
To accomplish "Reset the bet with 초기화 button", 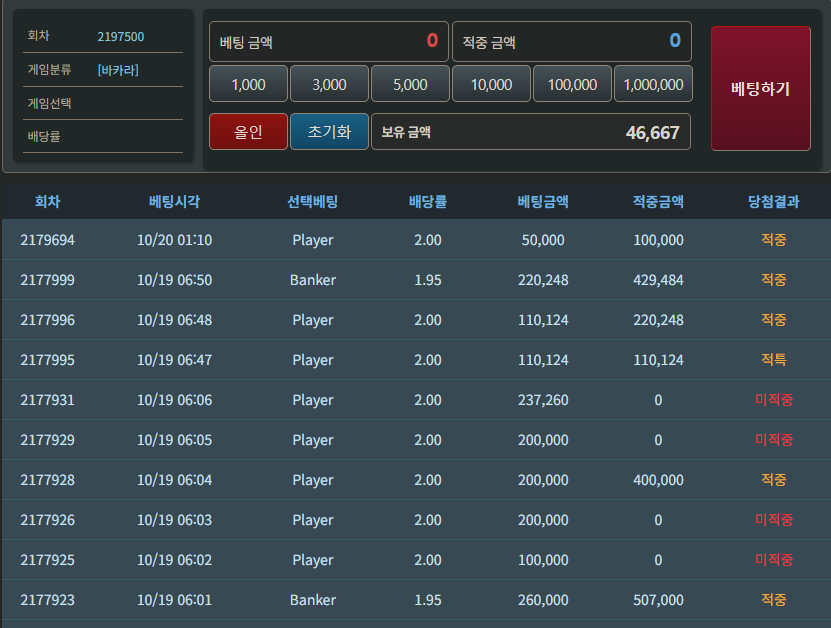I will pos(329,131).
